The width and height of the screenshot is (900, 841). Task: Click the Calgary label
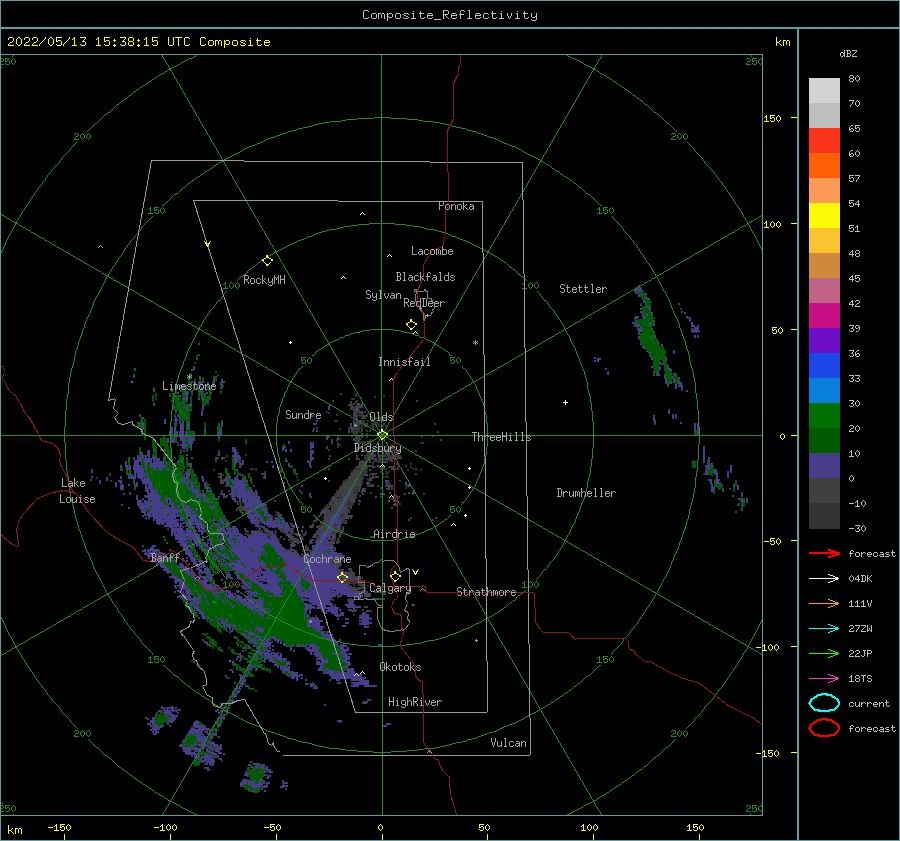point(390,588)
